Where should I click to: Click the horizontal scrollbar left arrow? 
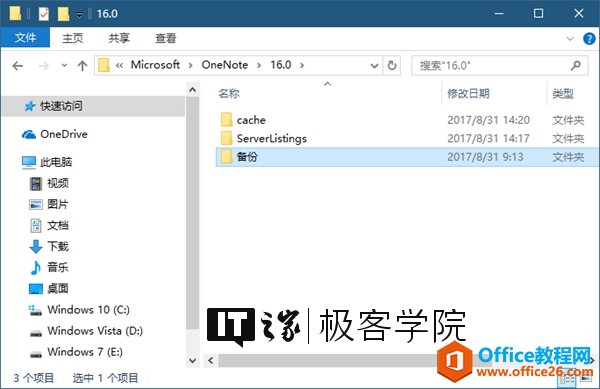pos(211,360)
